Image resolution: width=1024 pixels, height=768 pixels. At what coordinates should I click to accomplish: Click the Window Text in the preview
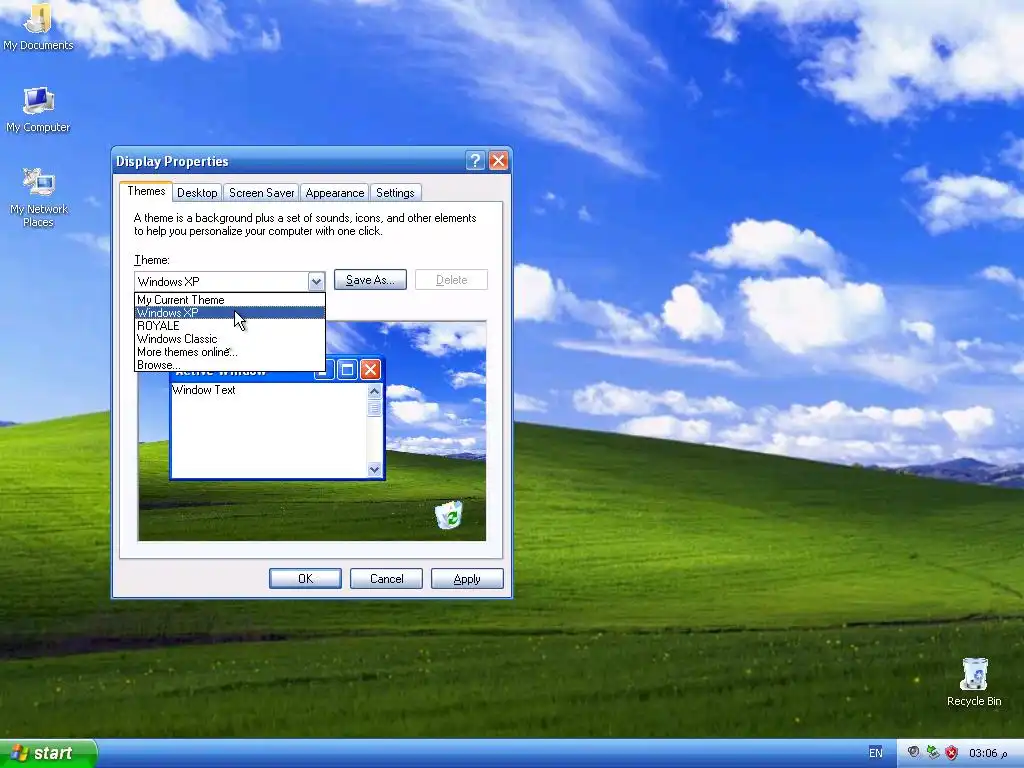pos(204,390)
